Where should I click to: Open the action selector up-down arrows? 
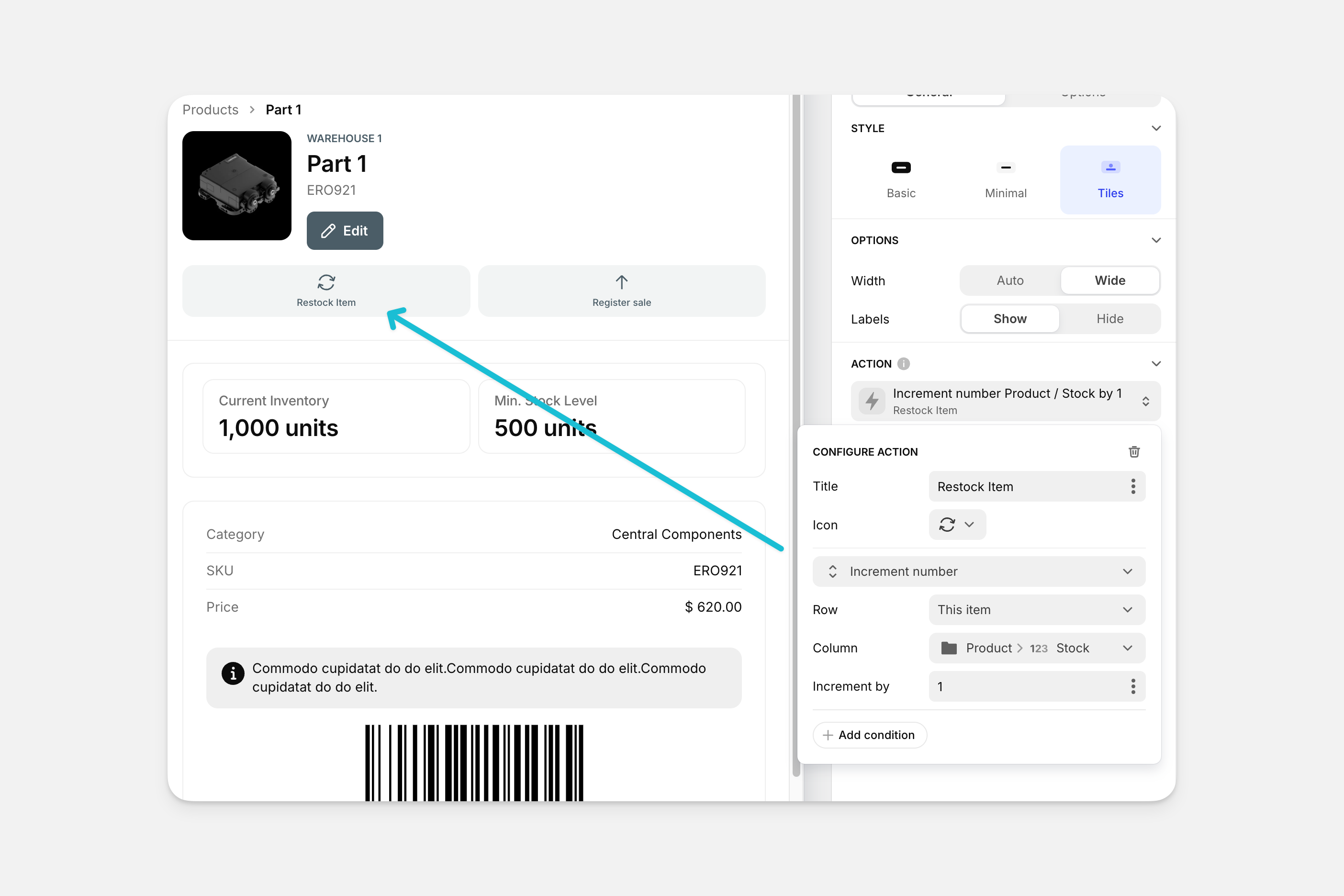1146,401
